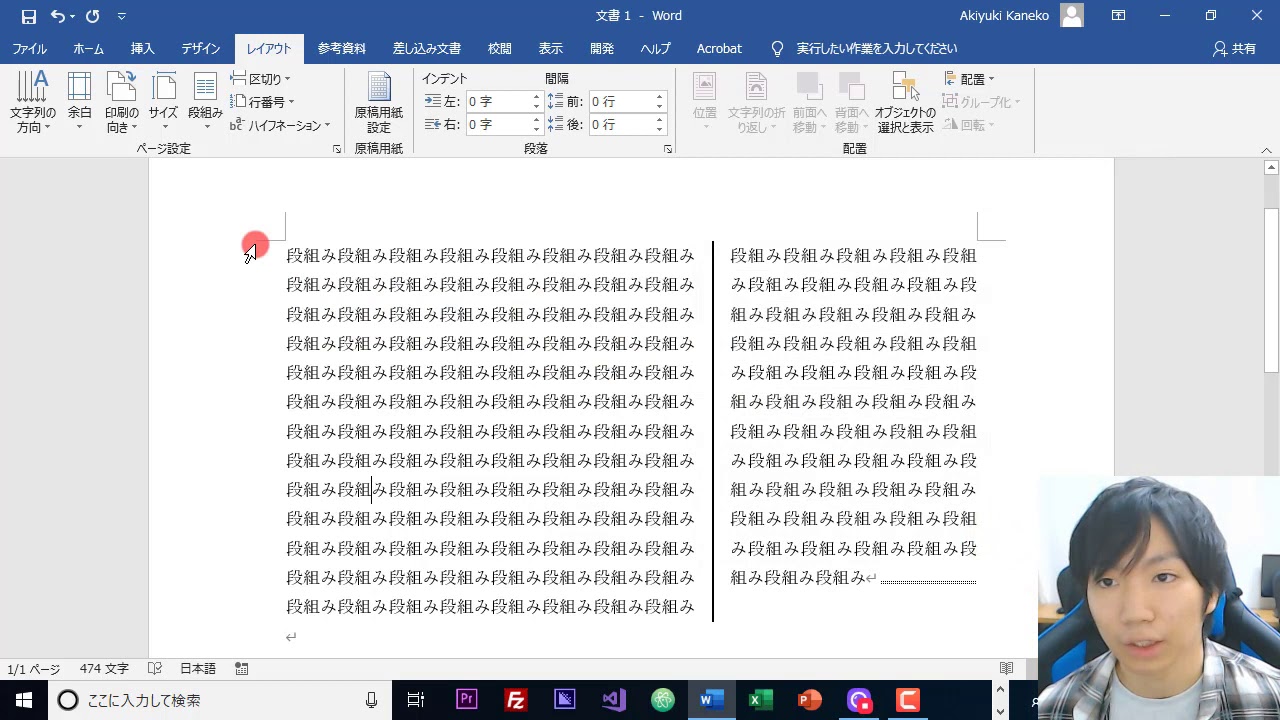Save the document from the quick access toolbar
The image size is (1280, 720).
tap(28, 16)
